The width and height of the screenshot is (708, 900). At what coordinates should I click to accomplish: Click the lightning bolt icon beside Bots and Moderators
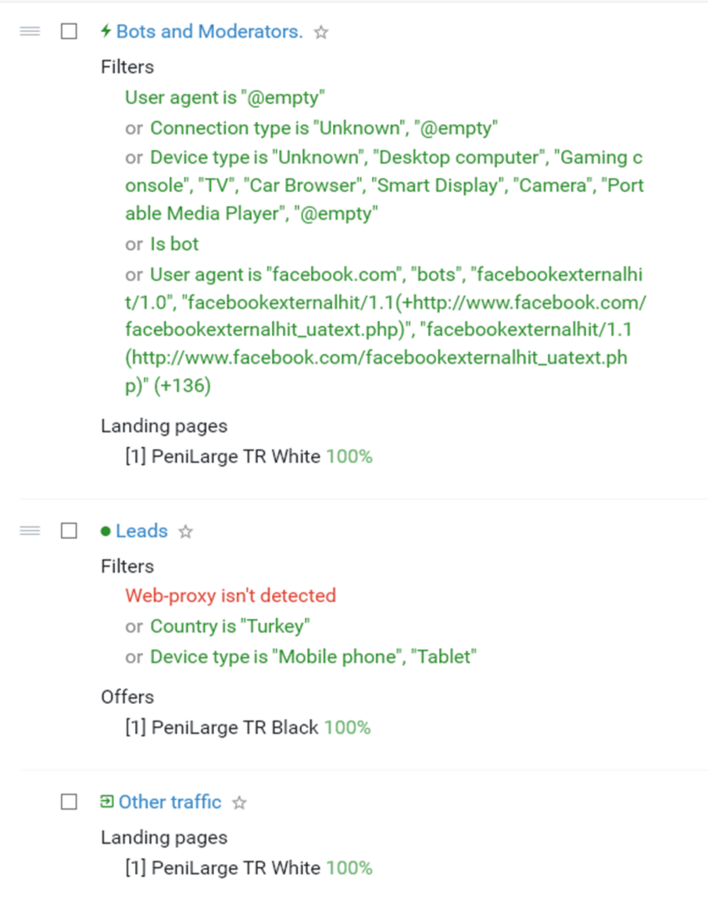106,31
